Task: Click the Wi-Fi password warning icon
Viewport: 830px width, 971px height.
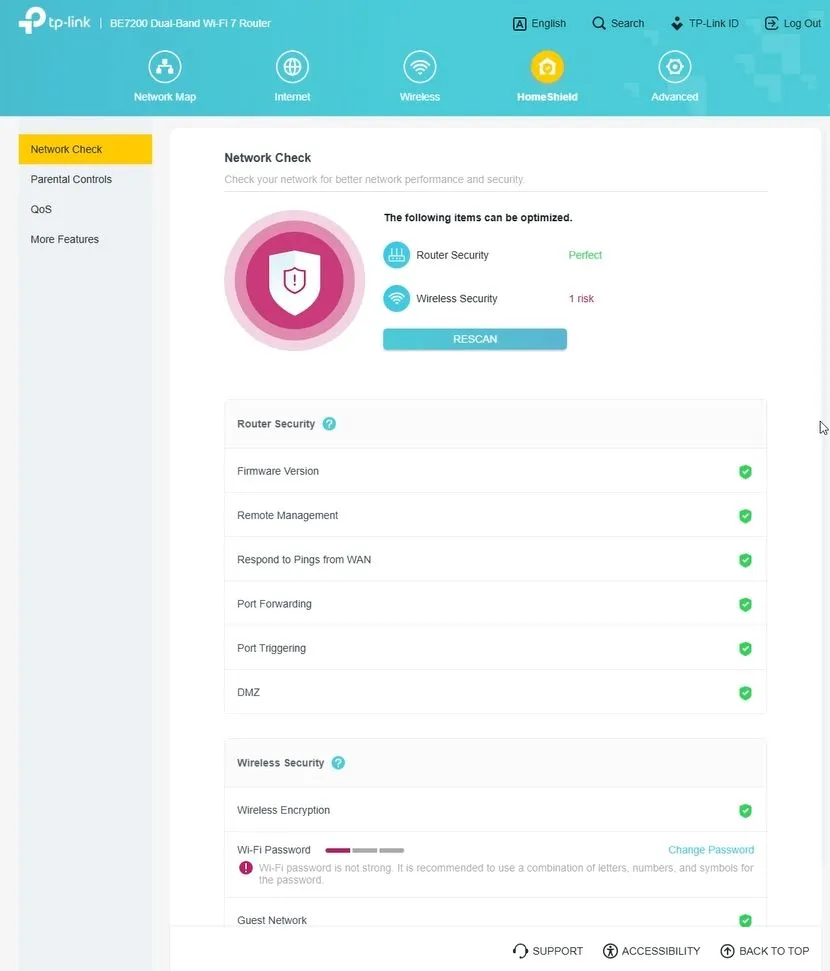Action: tap(246, 868)
